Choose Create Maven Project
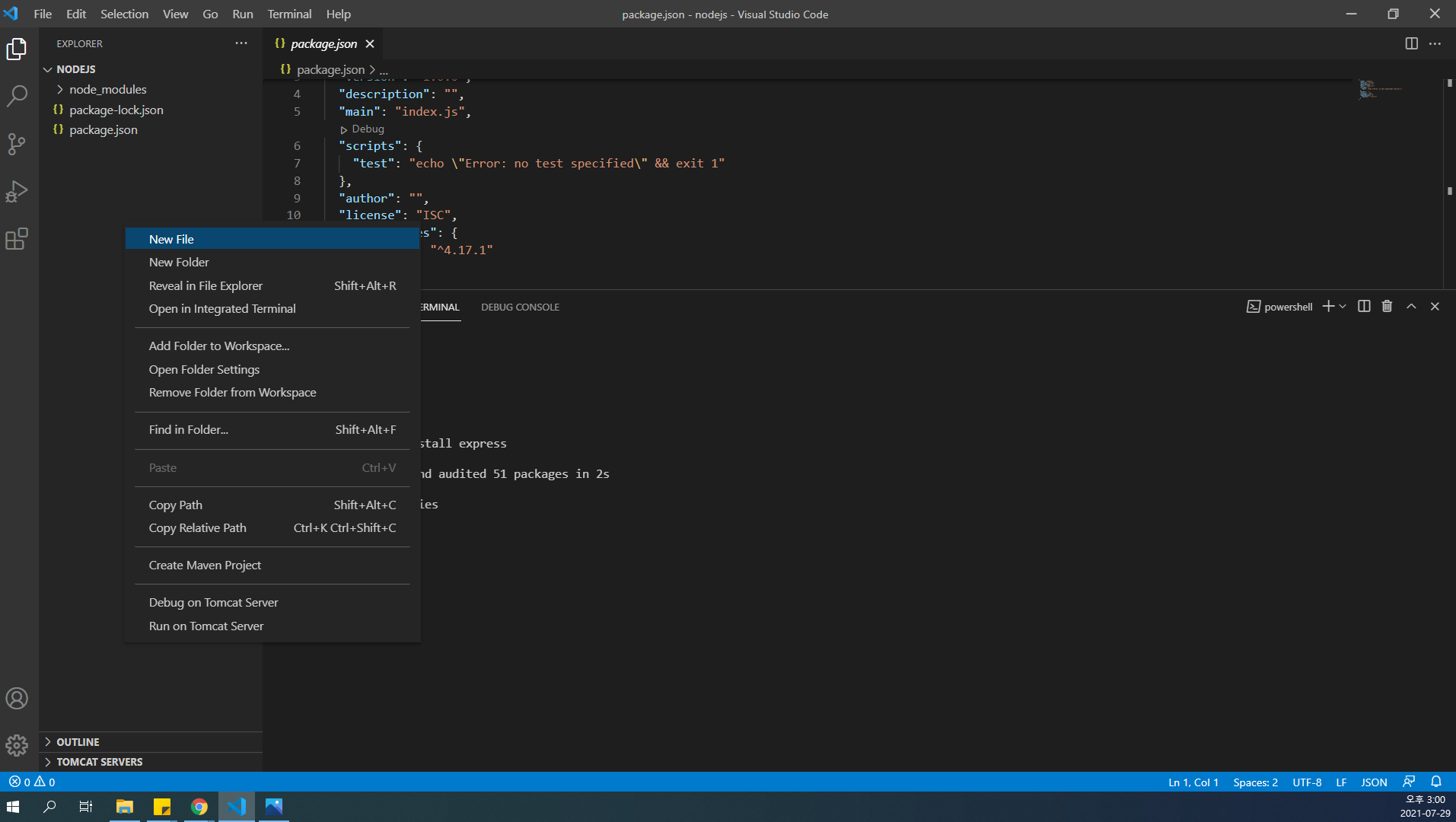 [272, 565]
